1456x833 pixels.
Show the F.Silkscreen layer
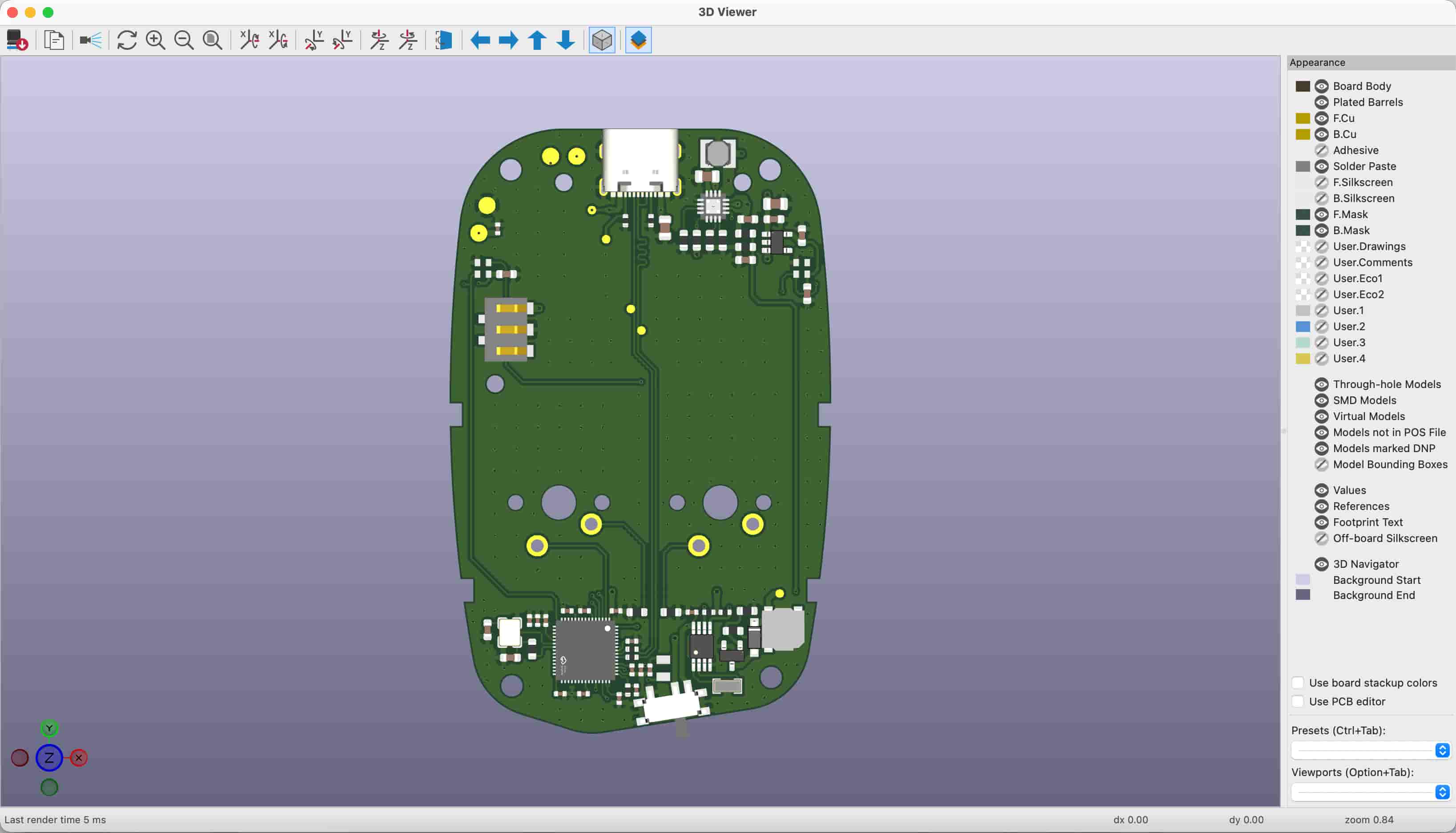pos(1321,182)
